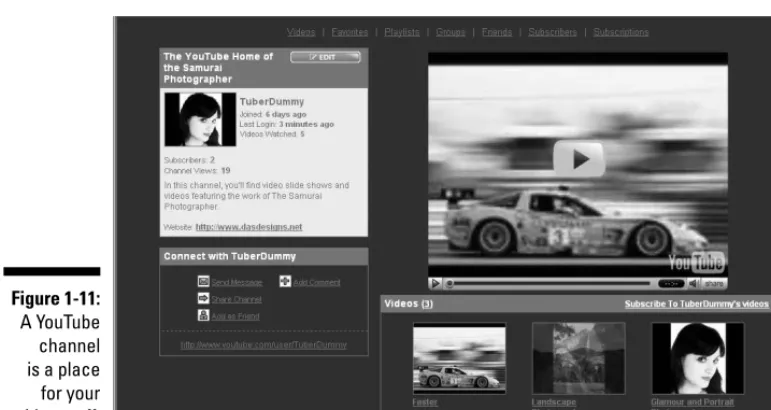Open the Add Comment link
The height and width of the screenshot is (410, 771).
pyautogui.click(x=317, y=282)
